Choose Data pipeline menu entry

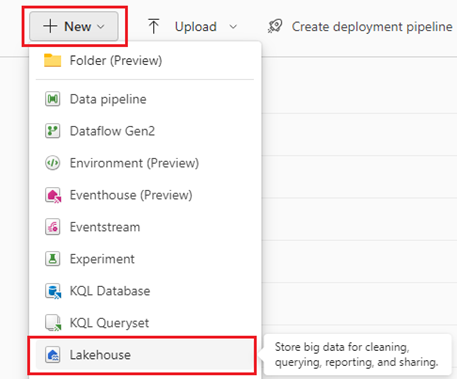click(x=145, y=99)
